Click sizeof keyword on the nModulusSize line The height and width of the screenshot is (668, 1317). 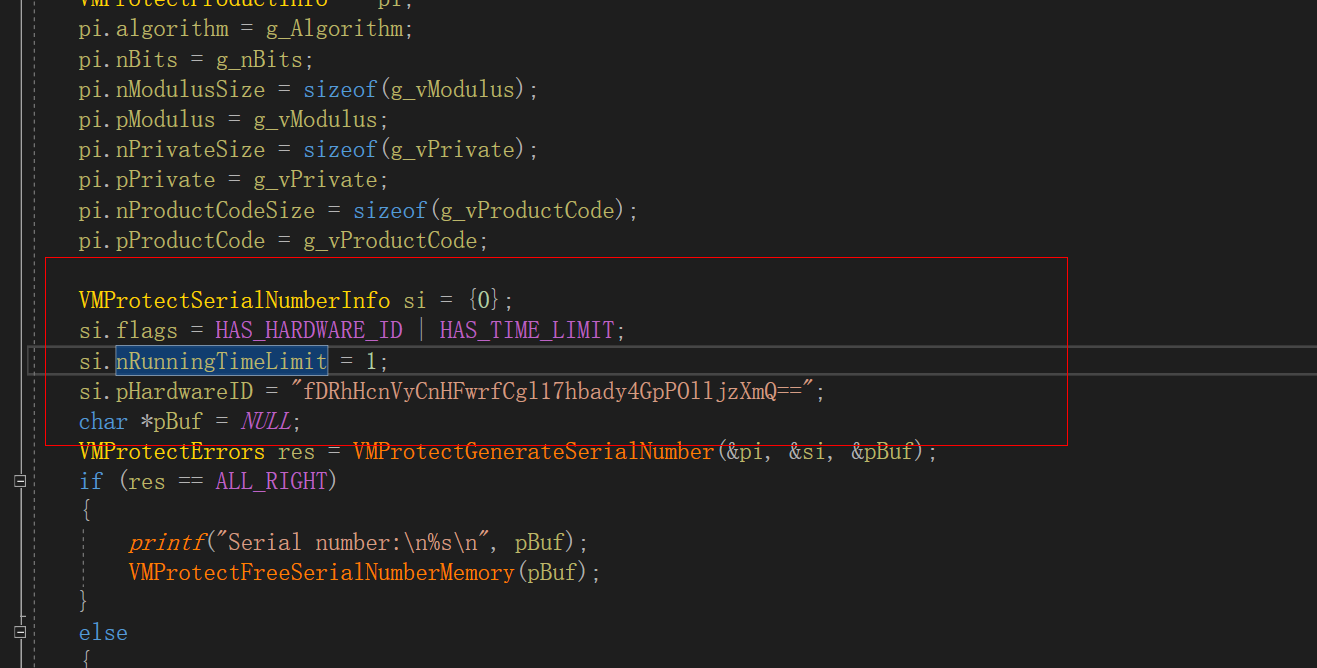[339, 89]
